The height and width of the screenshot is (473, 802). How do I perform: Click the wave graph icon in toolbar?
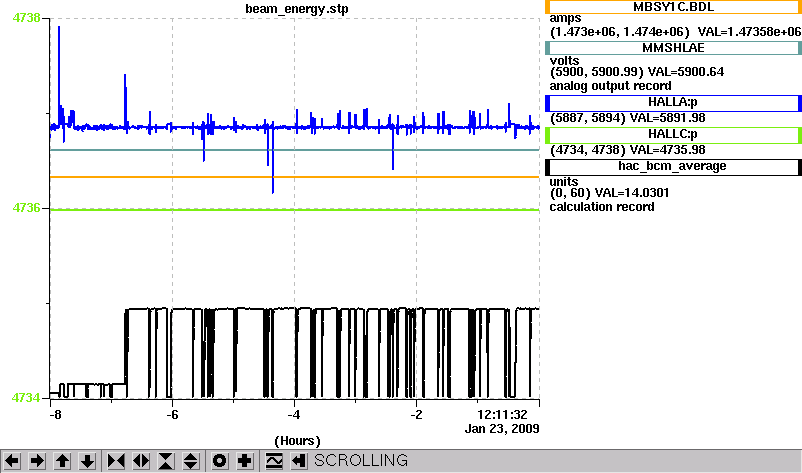(274, 461)
